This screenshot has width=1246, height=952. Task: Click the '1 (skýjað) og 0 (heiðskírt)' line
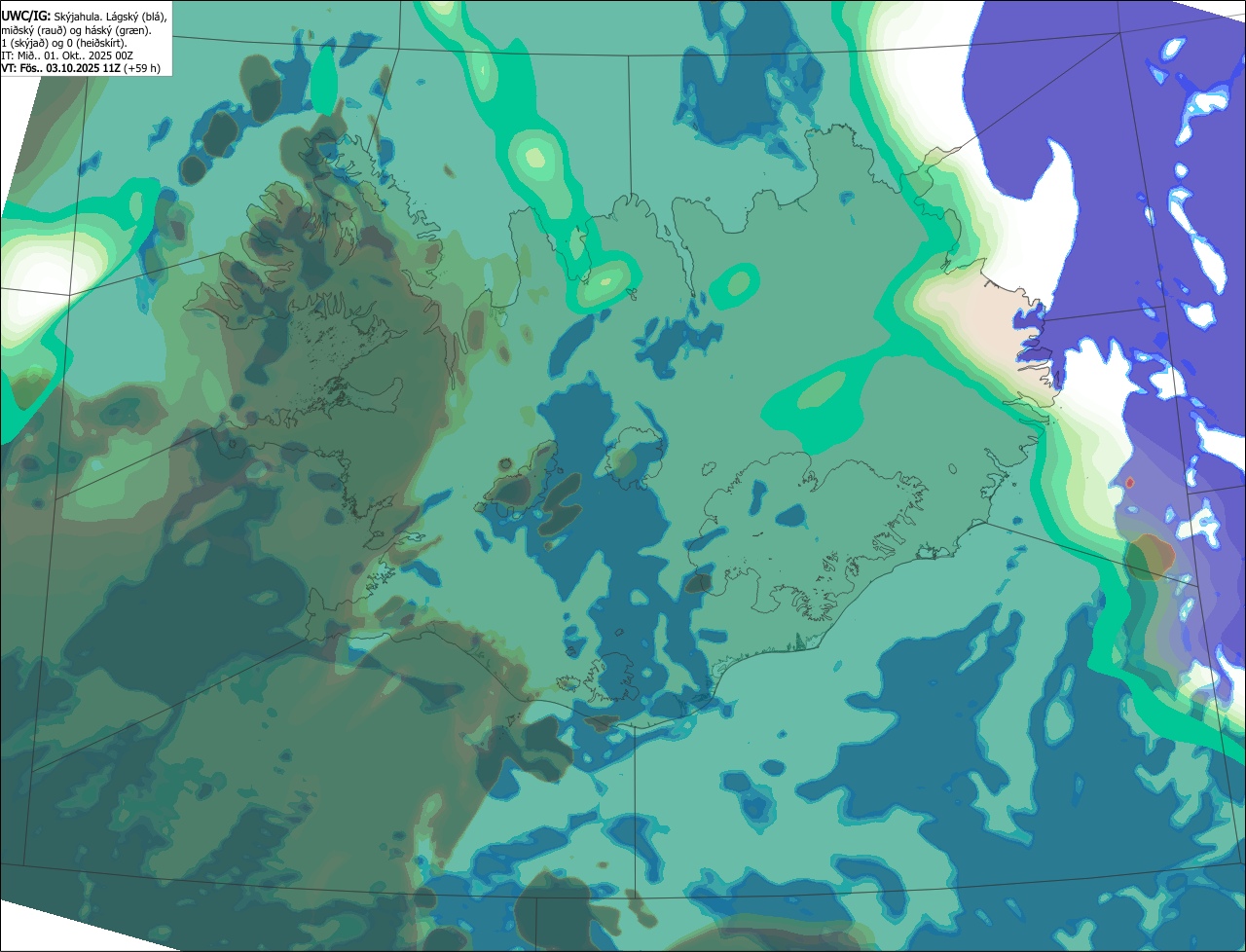coord(64,43)
